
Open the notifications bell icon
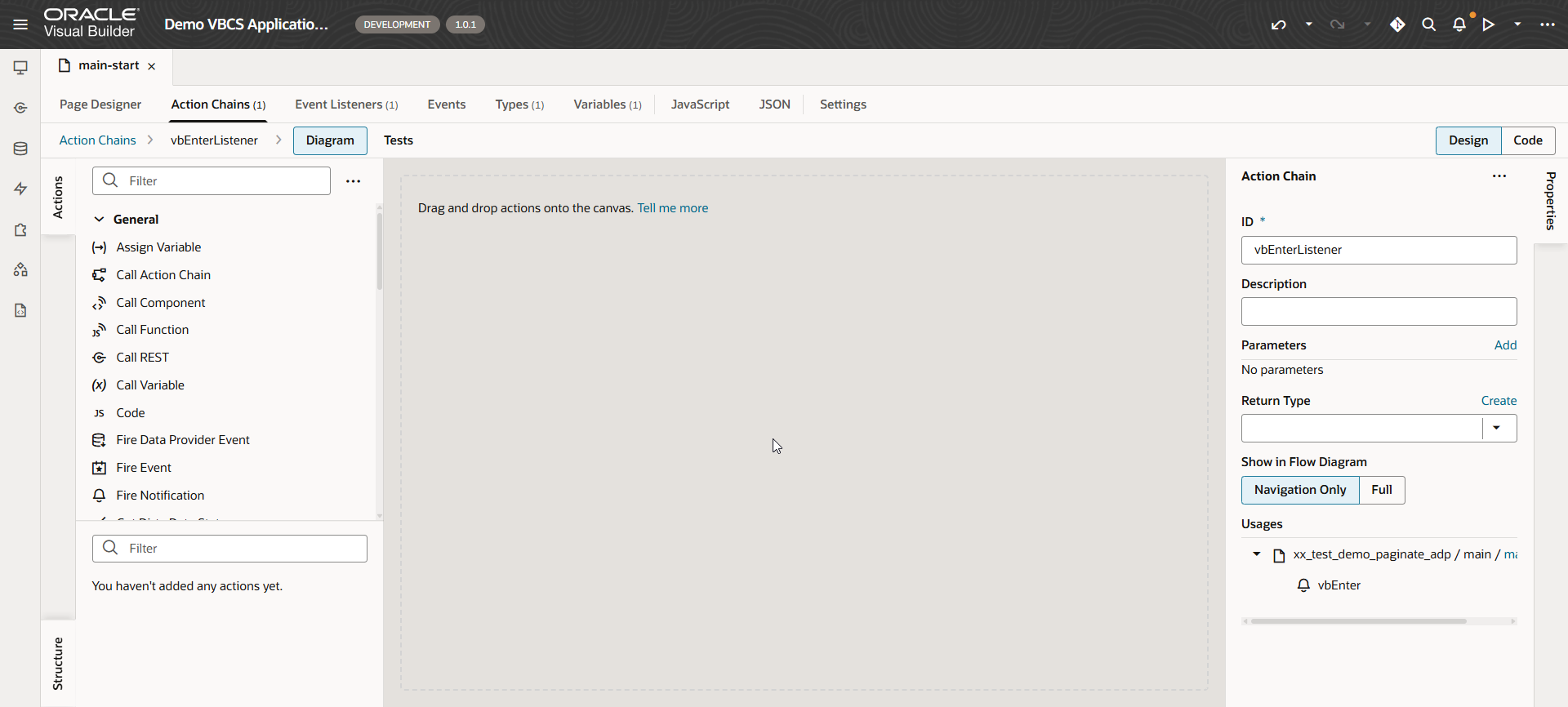pyautogui.click(x=1459, y=24)
